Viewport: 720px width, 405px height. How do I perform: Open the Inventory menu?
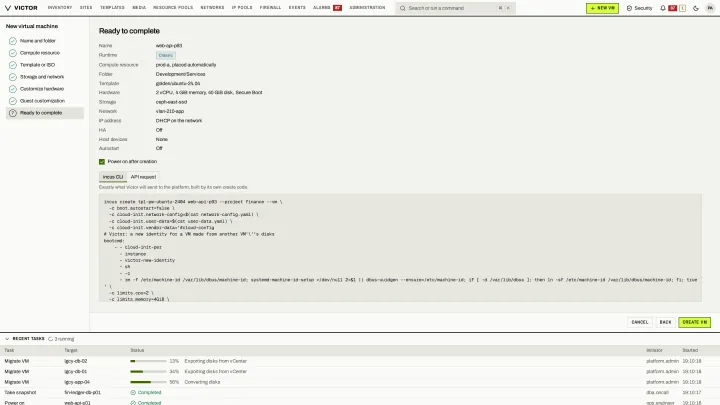pos(60,8)
